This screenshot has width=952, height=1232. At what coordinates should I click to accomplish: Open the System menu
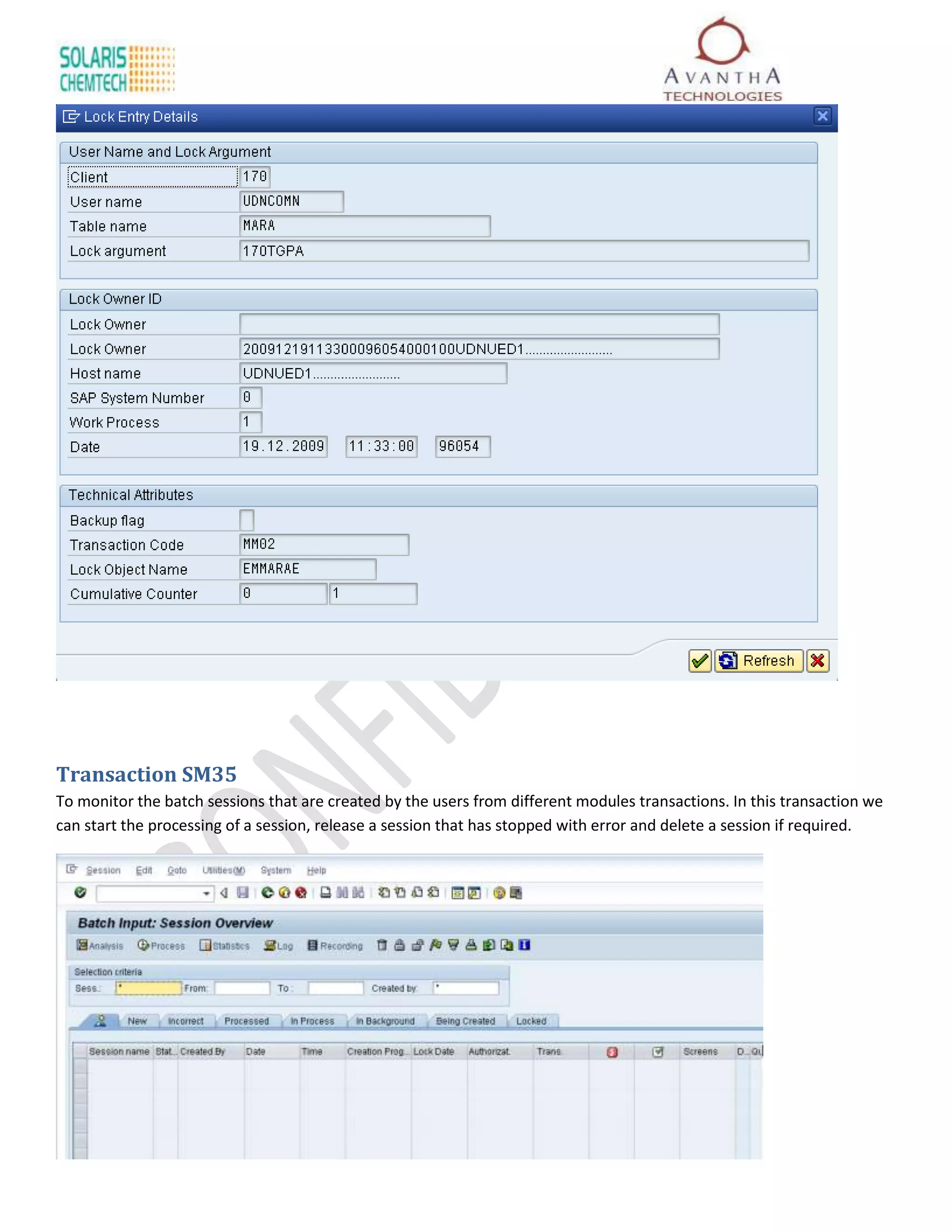pos(276,870)
